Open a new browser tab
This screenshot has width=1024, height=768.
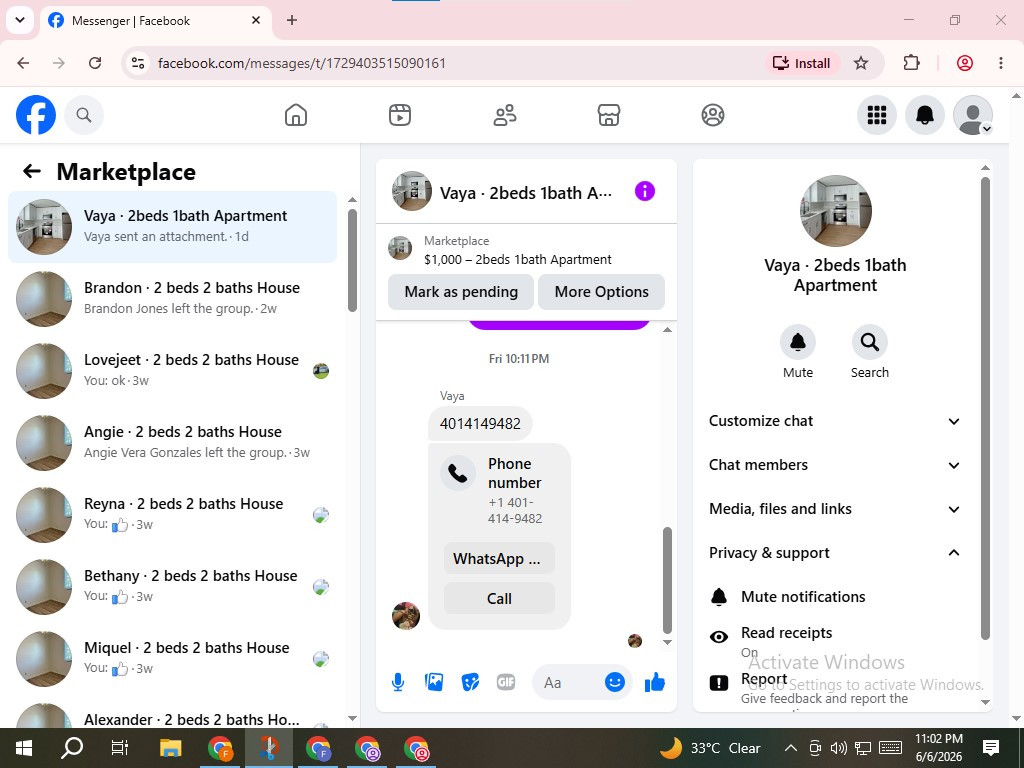pos(292,20)
